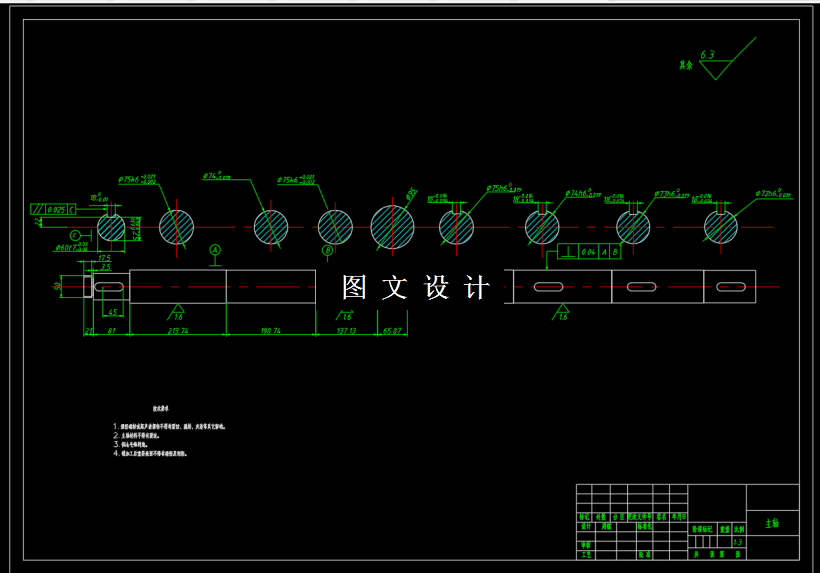Pick the 137.13 dimension value
The width and height of the screenshot is (820, 573).
pyautogui.click(x=346, y=331)
